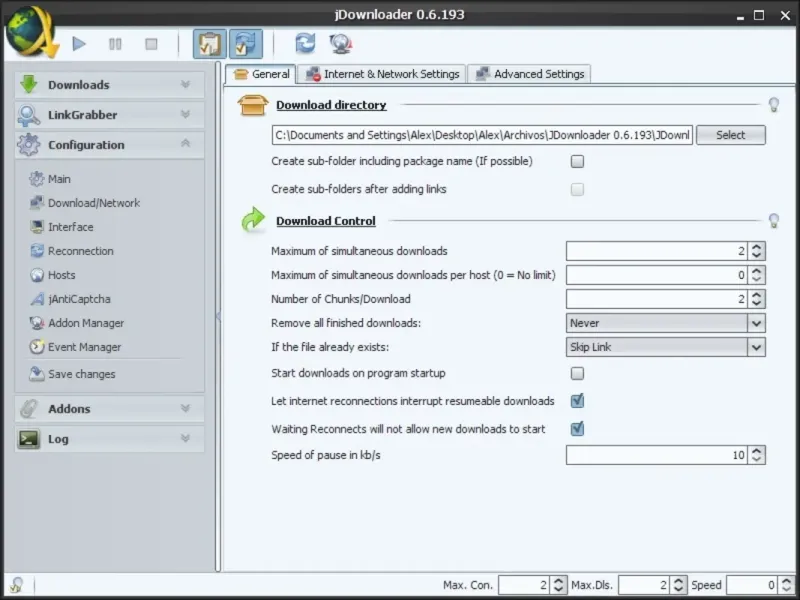This screenshot has width=800, height=600.
Task: Click the jDownloader globe logo
Action: 31,32
